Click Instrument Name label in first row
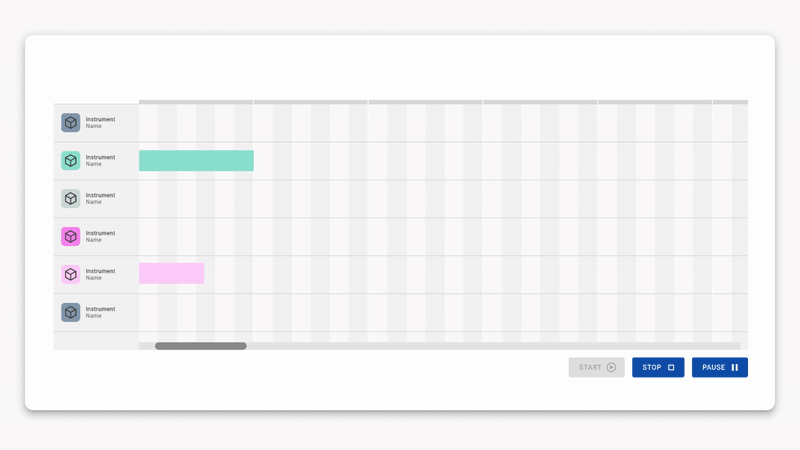Screen dimensions: 800x450 pos(100,122)
